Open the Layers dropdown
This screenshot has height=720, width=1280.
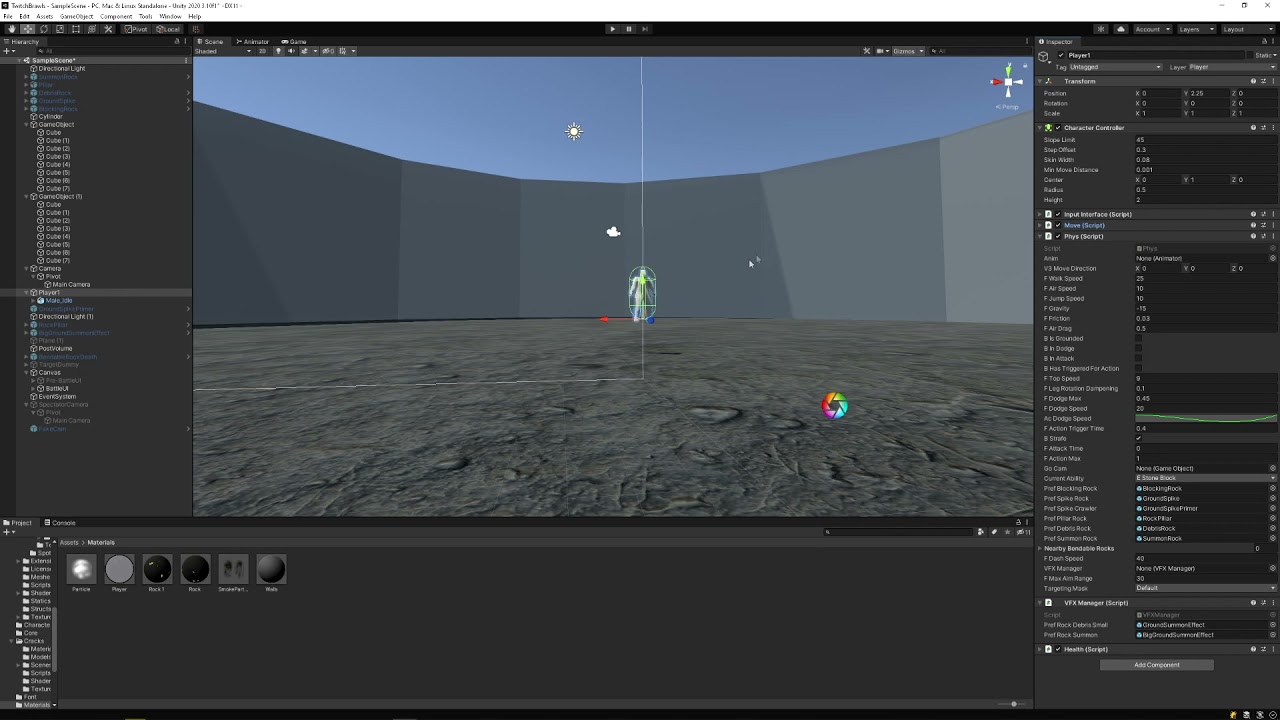1195,29
